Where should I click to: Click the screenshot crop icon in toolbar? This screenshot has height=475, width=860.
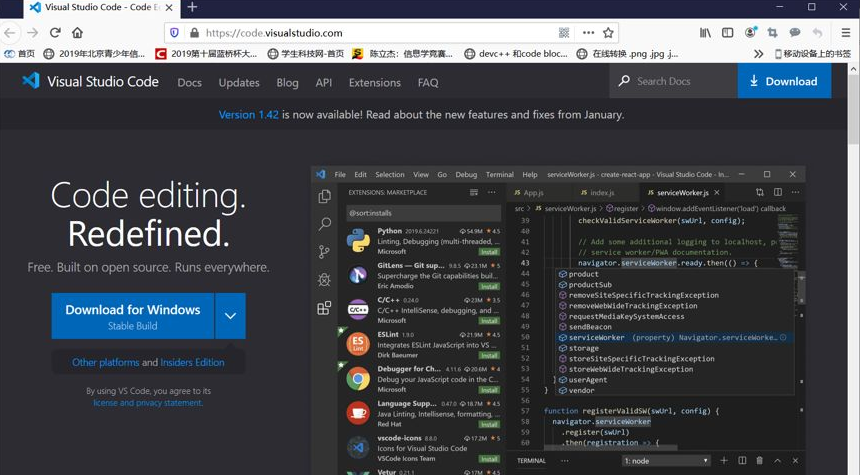772,33
